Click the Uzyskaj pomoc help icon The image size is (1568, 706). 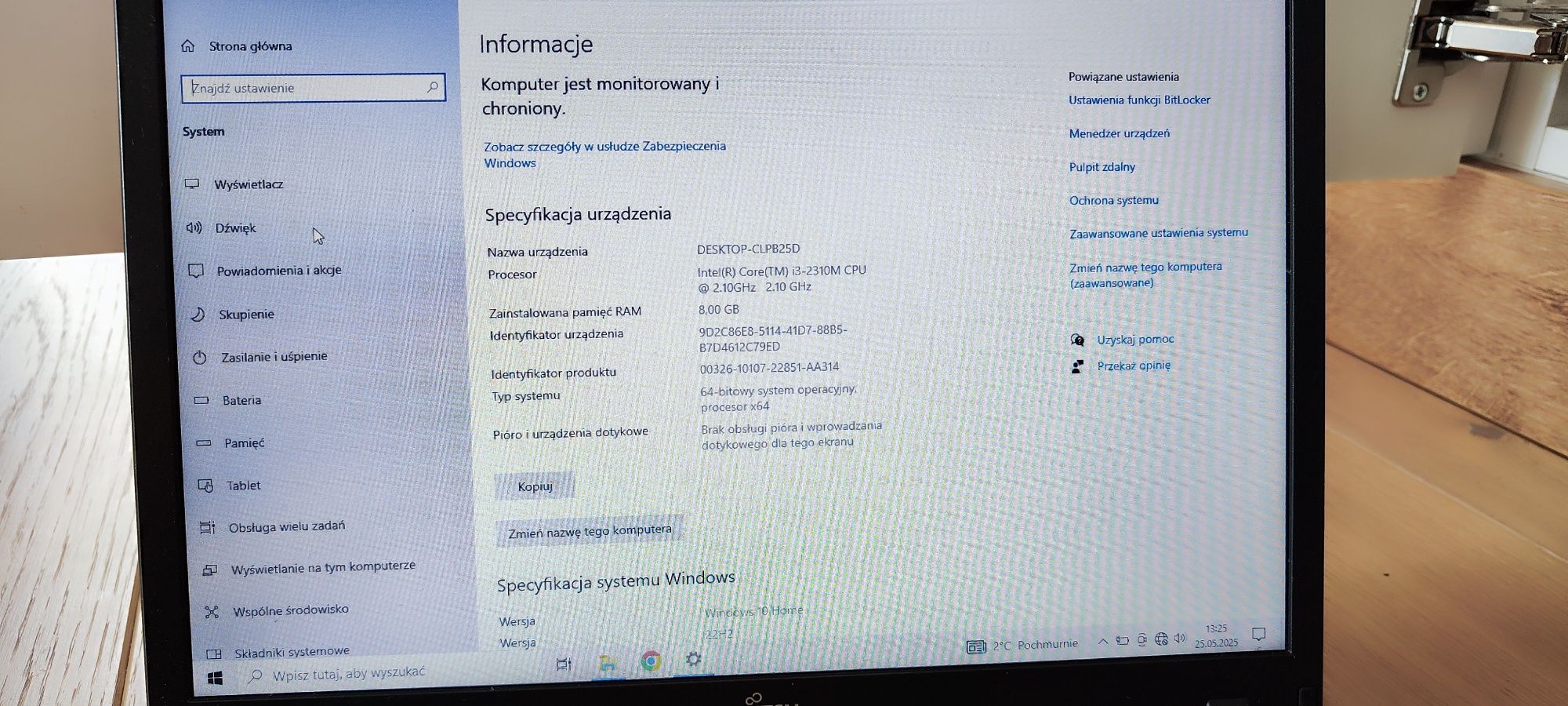[1077, 340]
